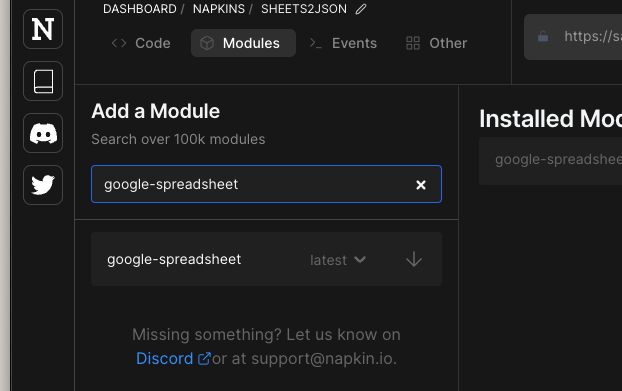The image size is (622, 391).
Task: Go to NAPKINS in breadcrumb
Action: pos(219,9)
